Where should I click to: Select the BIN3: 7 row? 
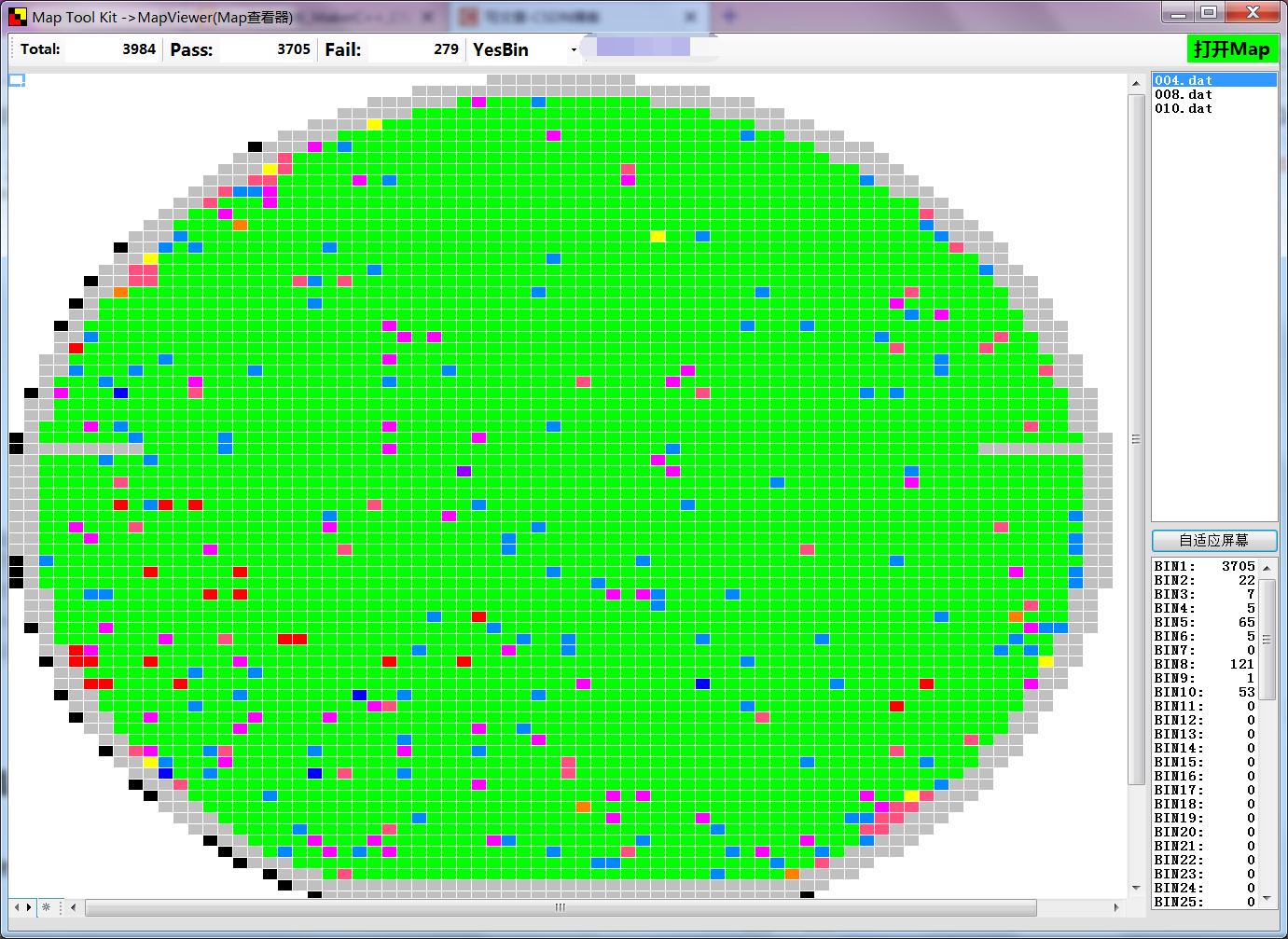tap(1205, 594)
